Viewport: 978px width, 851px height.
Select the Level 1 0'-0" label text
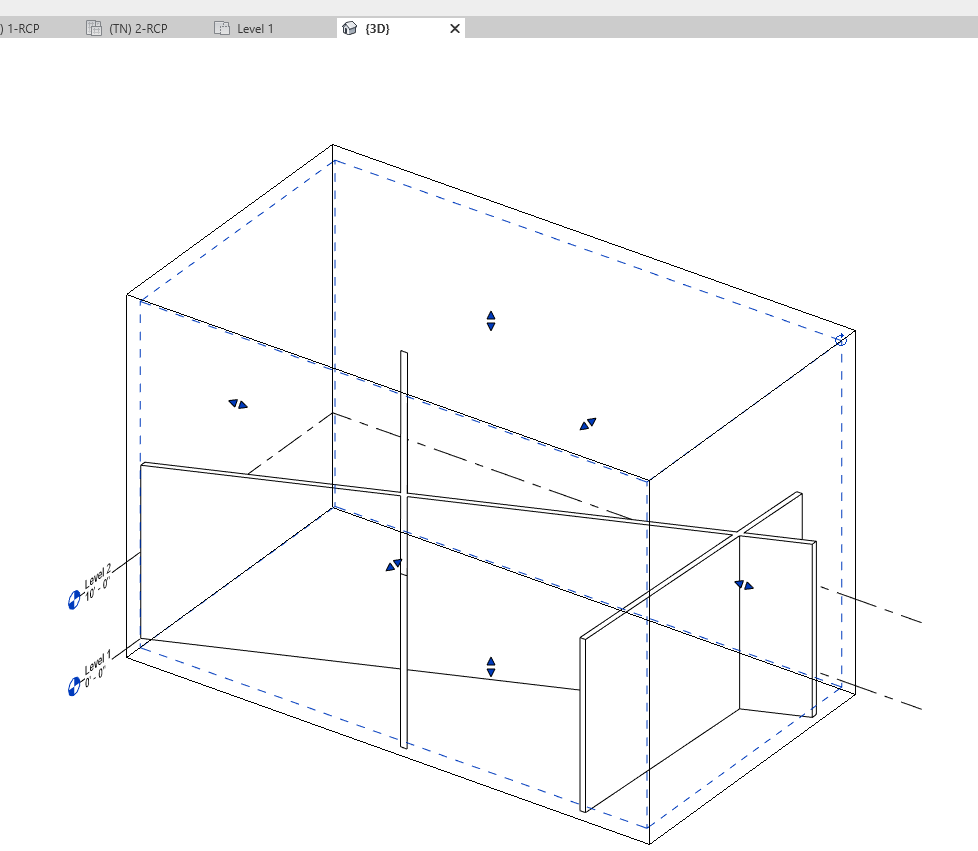[97, 668]
